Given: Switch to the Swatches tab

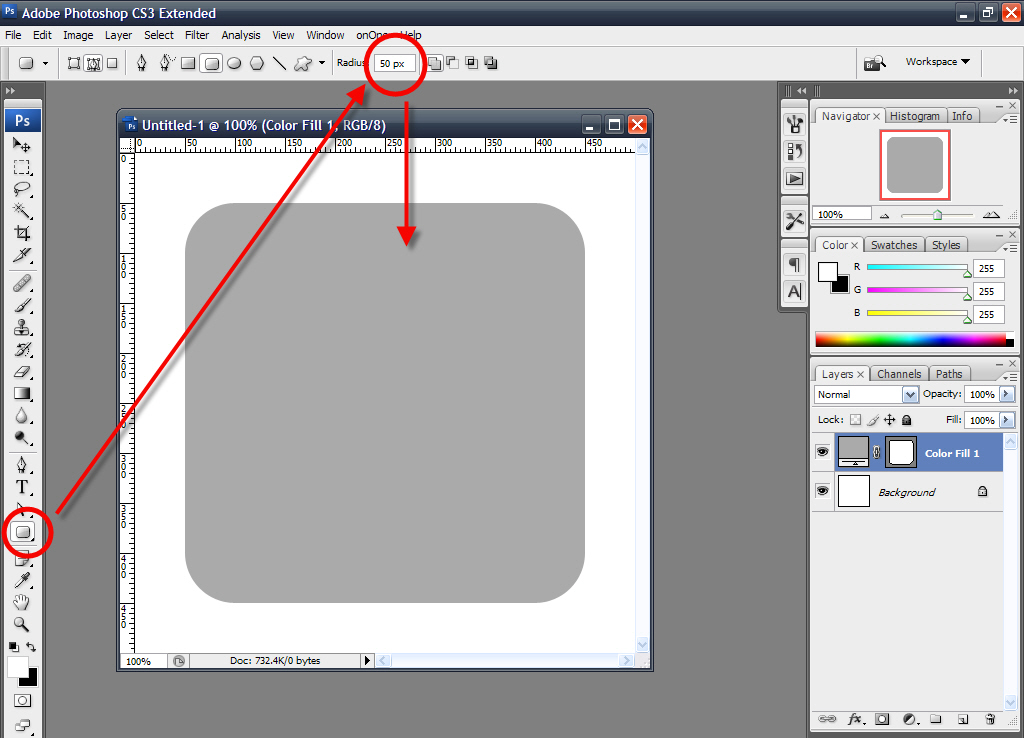Looking at the screenshot, I should click(893, 245).
